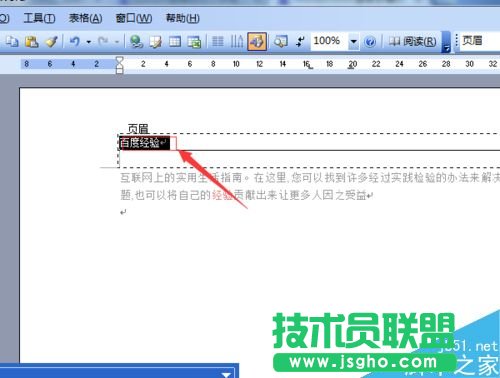Screen dimensions: 500x378
Task: Select the Format Painter brush icon
Action: coord(52,42)
